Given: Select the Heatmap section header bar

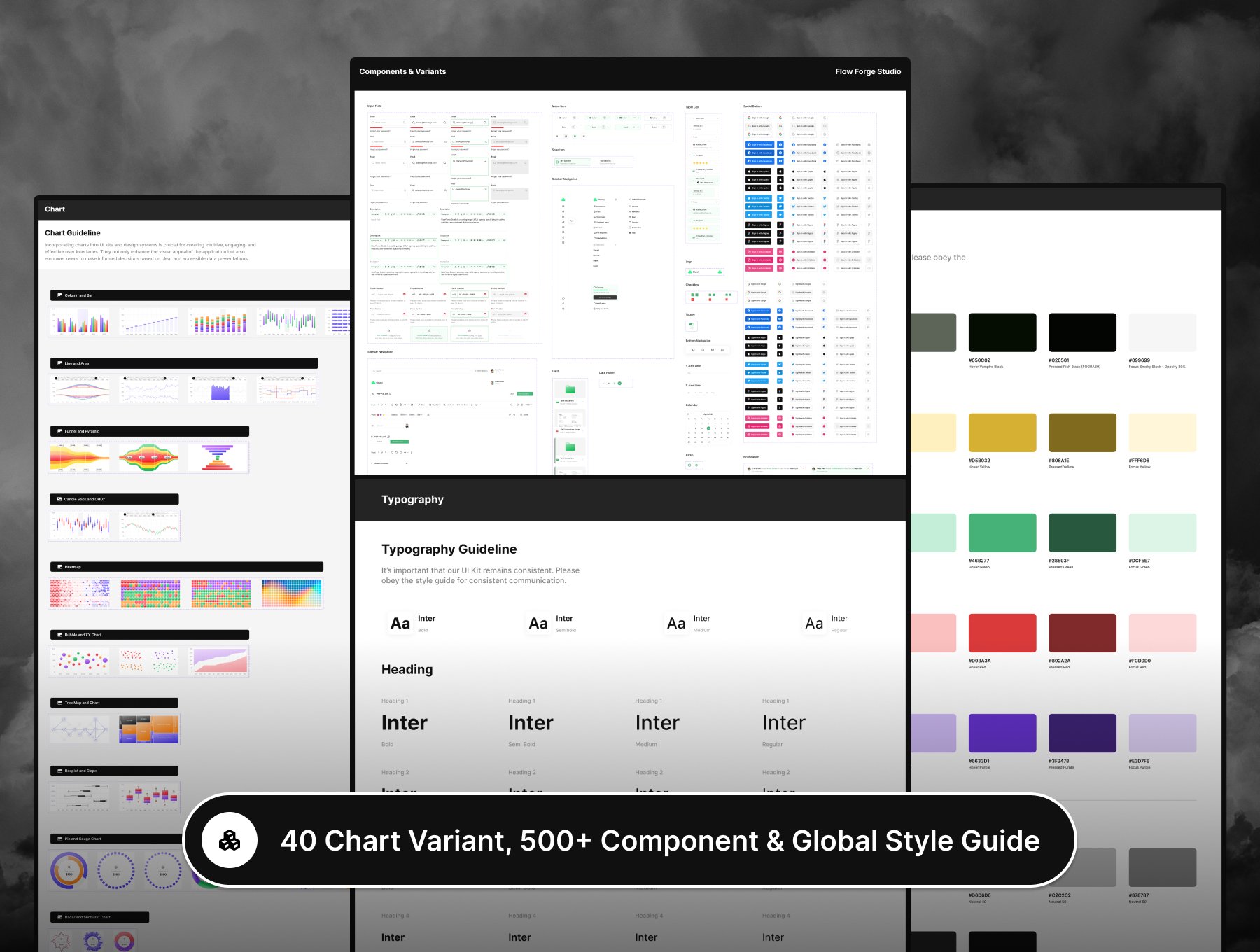Looking at the screenshot, I should coord(187,567).
